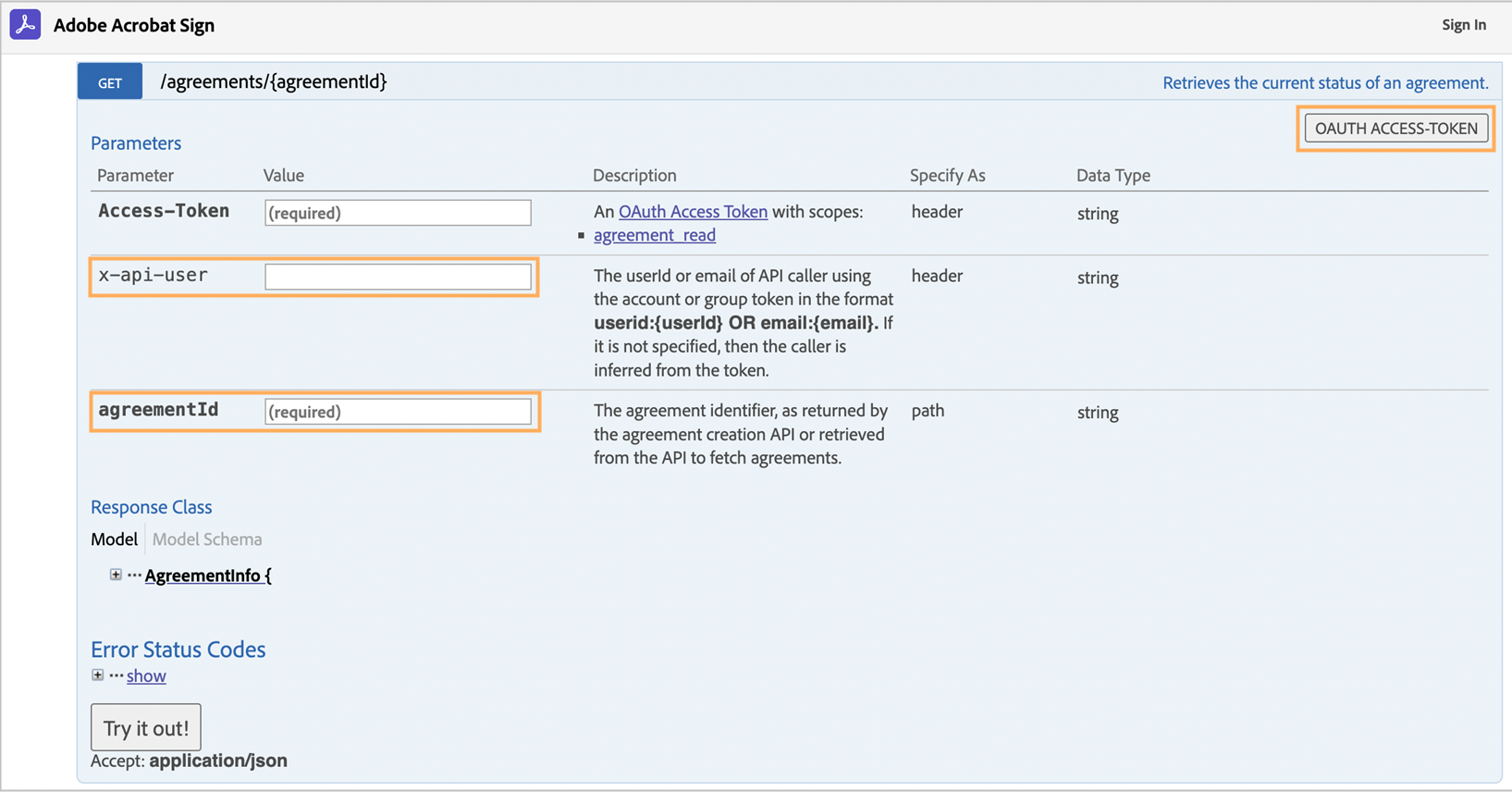Screen dimensions: 1512x792
Task: Open the OAuth Access Token link
Action: [693, 212]
